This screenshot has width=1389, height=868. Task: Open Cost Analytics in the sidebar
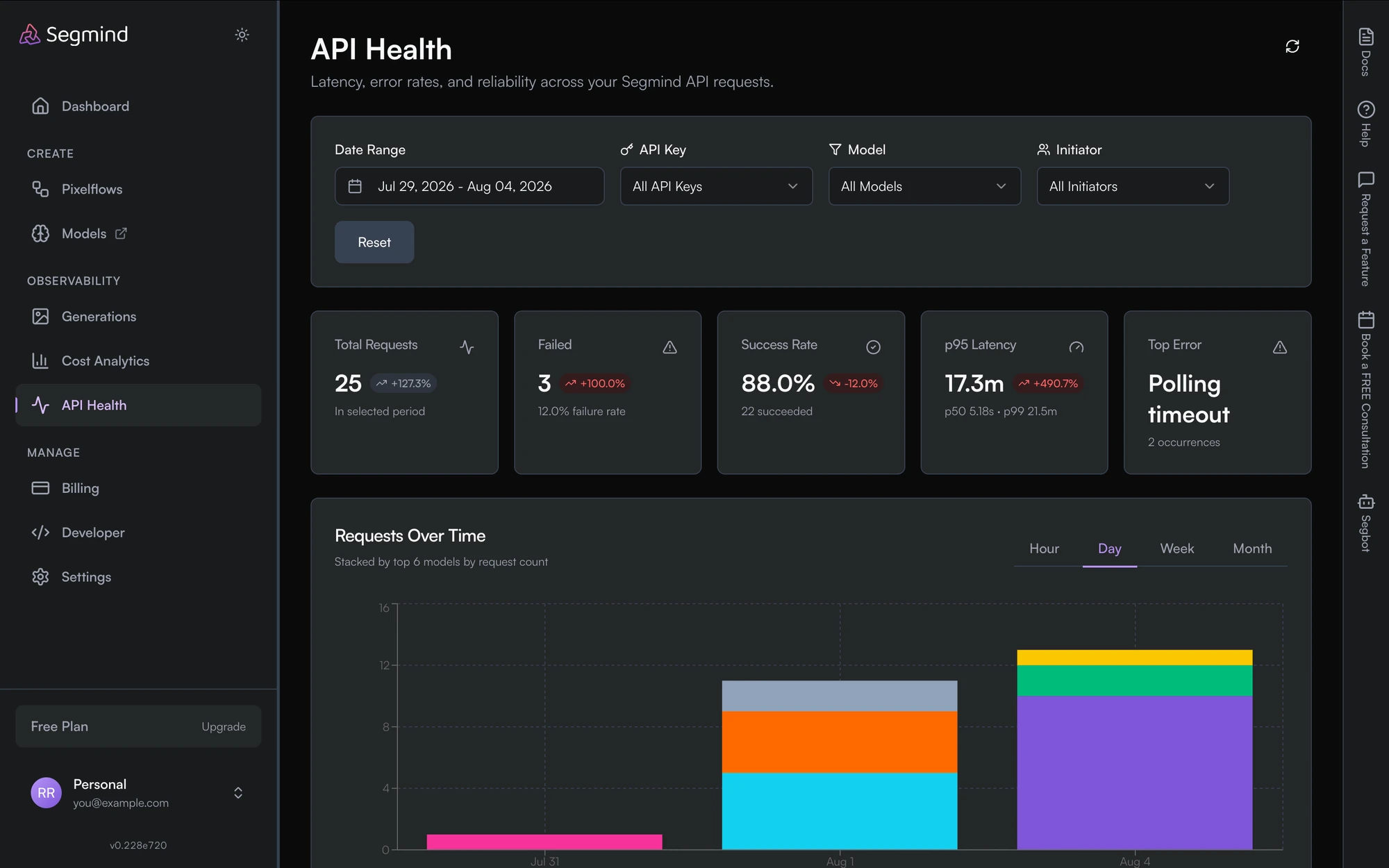pyautogui.click(x=138, y=361)
